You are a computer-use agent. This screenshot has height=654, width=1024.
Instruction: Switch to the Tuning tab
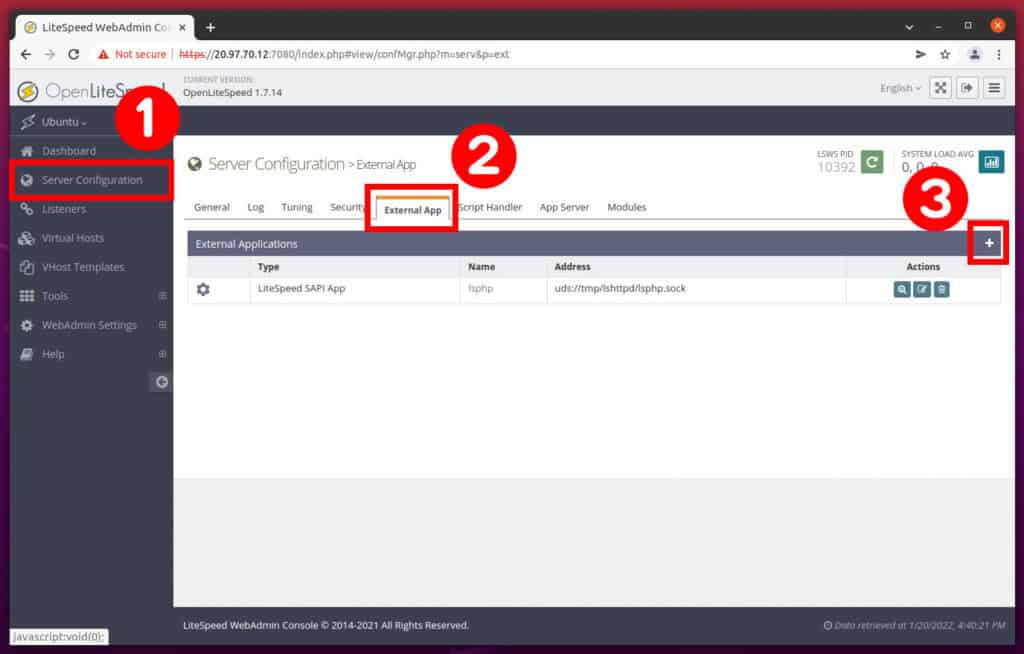click(296, 207)
